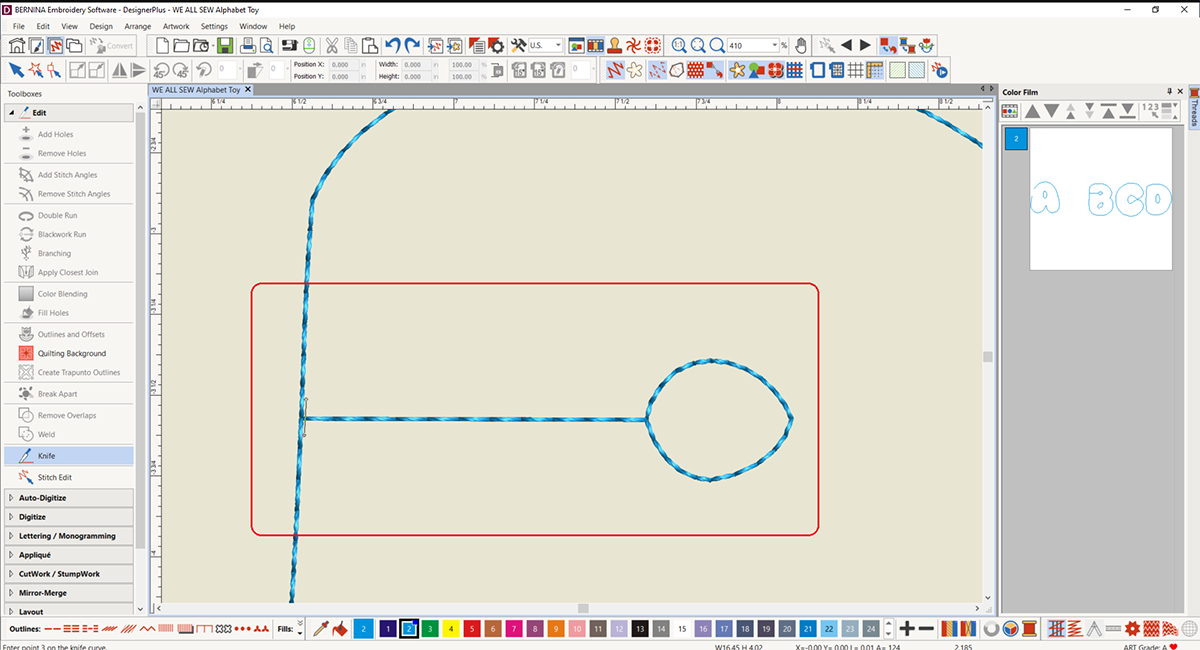Click the Paste clipboard icon
This screenshot has height=650, width=1200.
[369, 45]
